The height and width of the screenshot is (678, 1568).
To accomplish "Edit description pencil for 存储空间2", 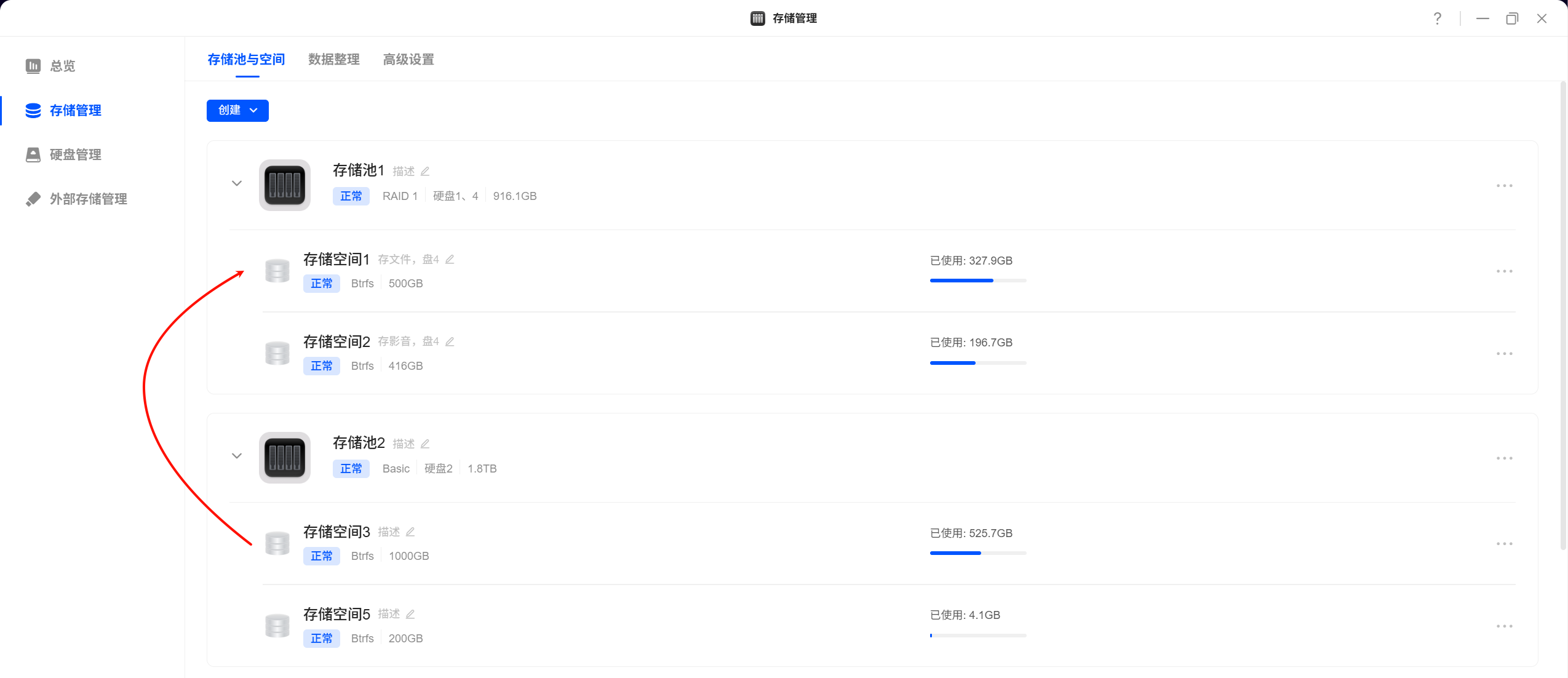I will pyautogui.click(x=450, y=341).
